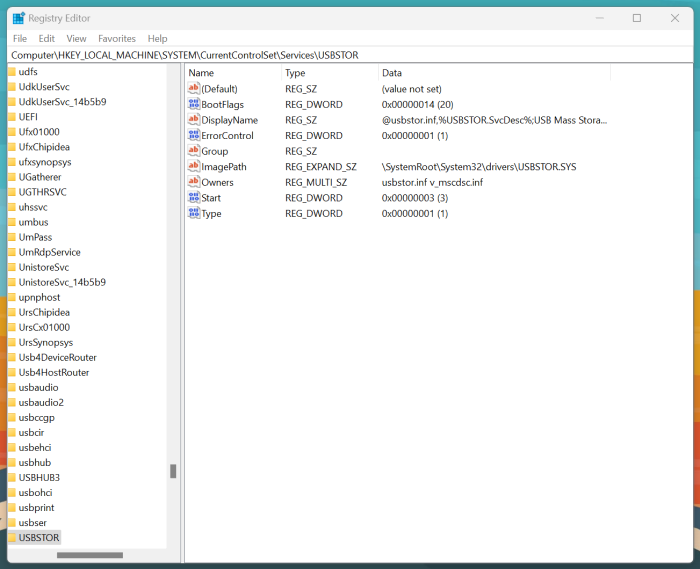This screenshot has width=700, height=569.
Task: Click the UEFI folder icon
Action: click(12, 116)
